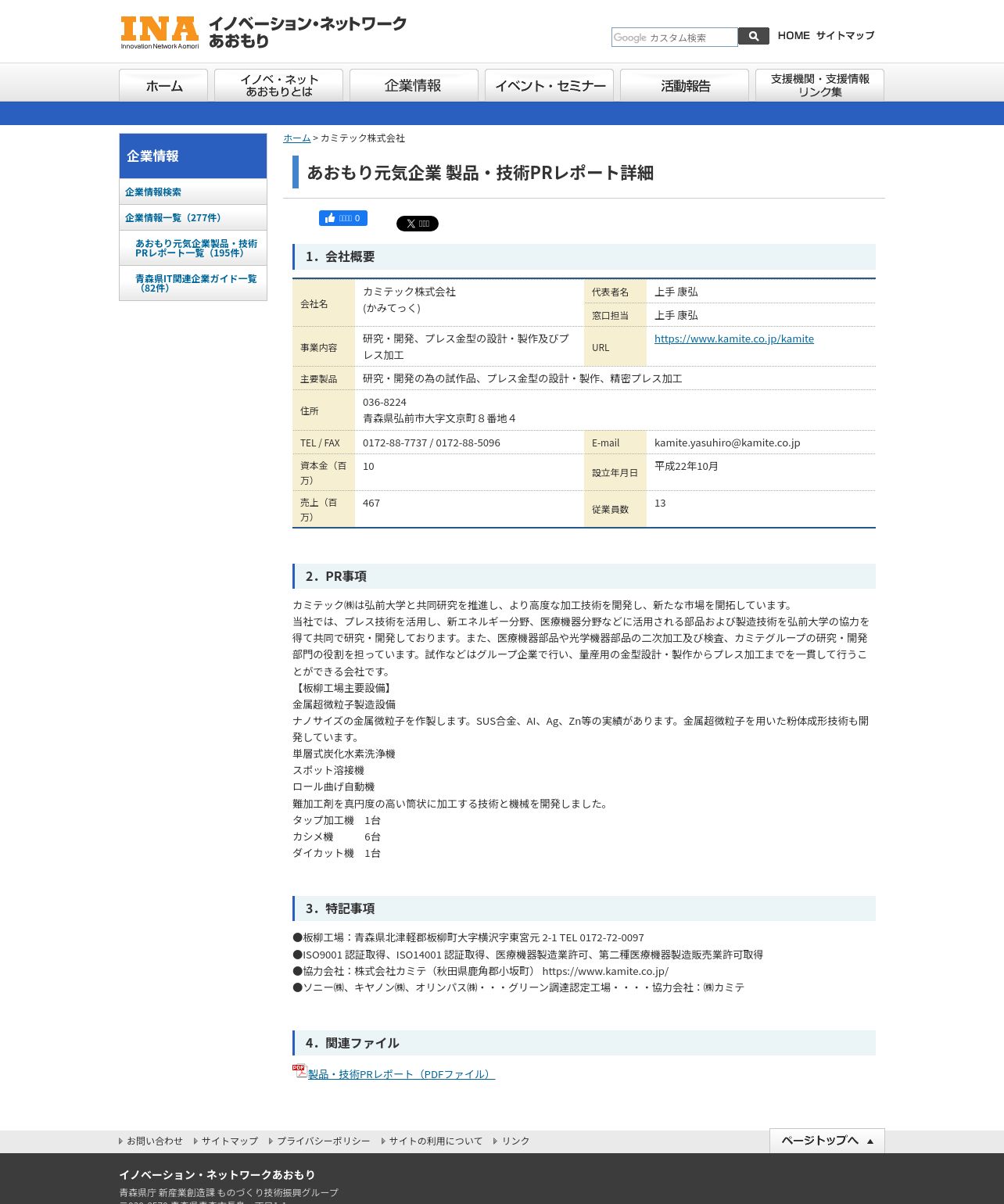Click the page title あおもり元気企業 製品・技術PRレポート詳細

(480, 173)
